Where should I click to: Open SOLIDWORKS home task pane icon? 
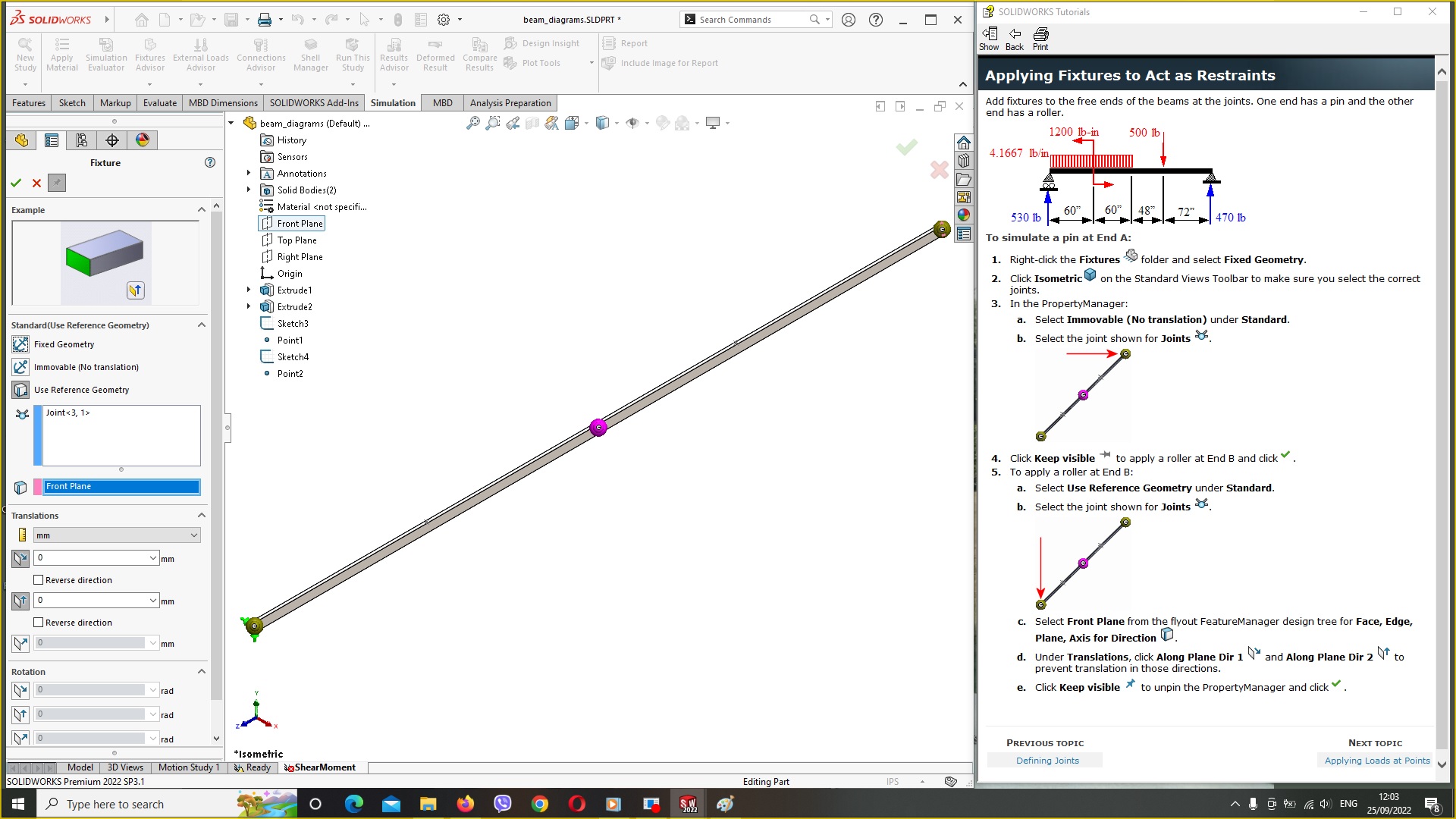pyautogui.click(x=963, y=143)
